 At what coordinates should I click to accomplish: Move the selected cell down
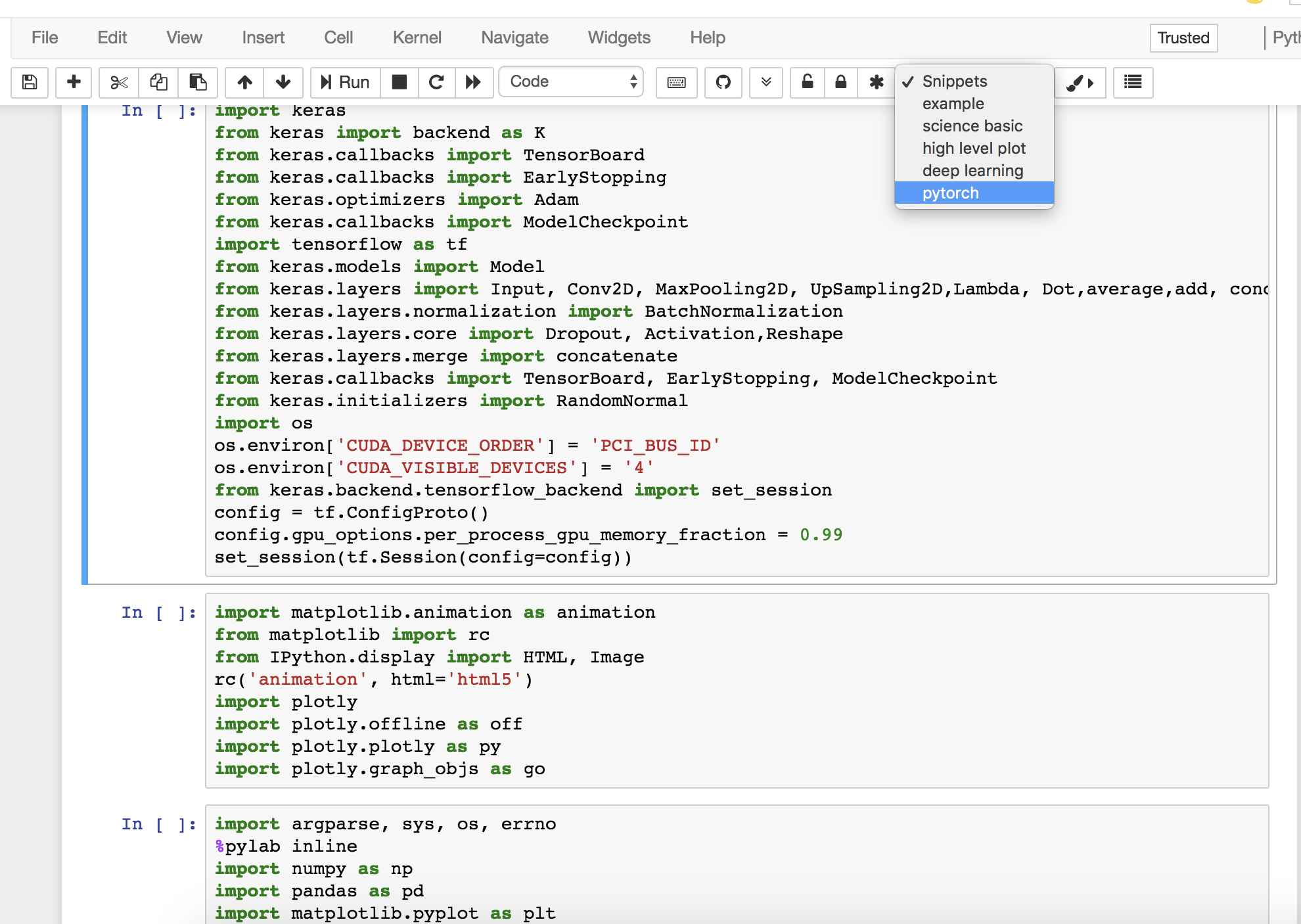coord(283,82)
